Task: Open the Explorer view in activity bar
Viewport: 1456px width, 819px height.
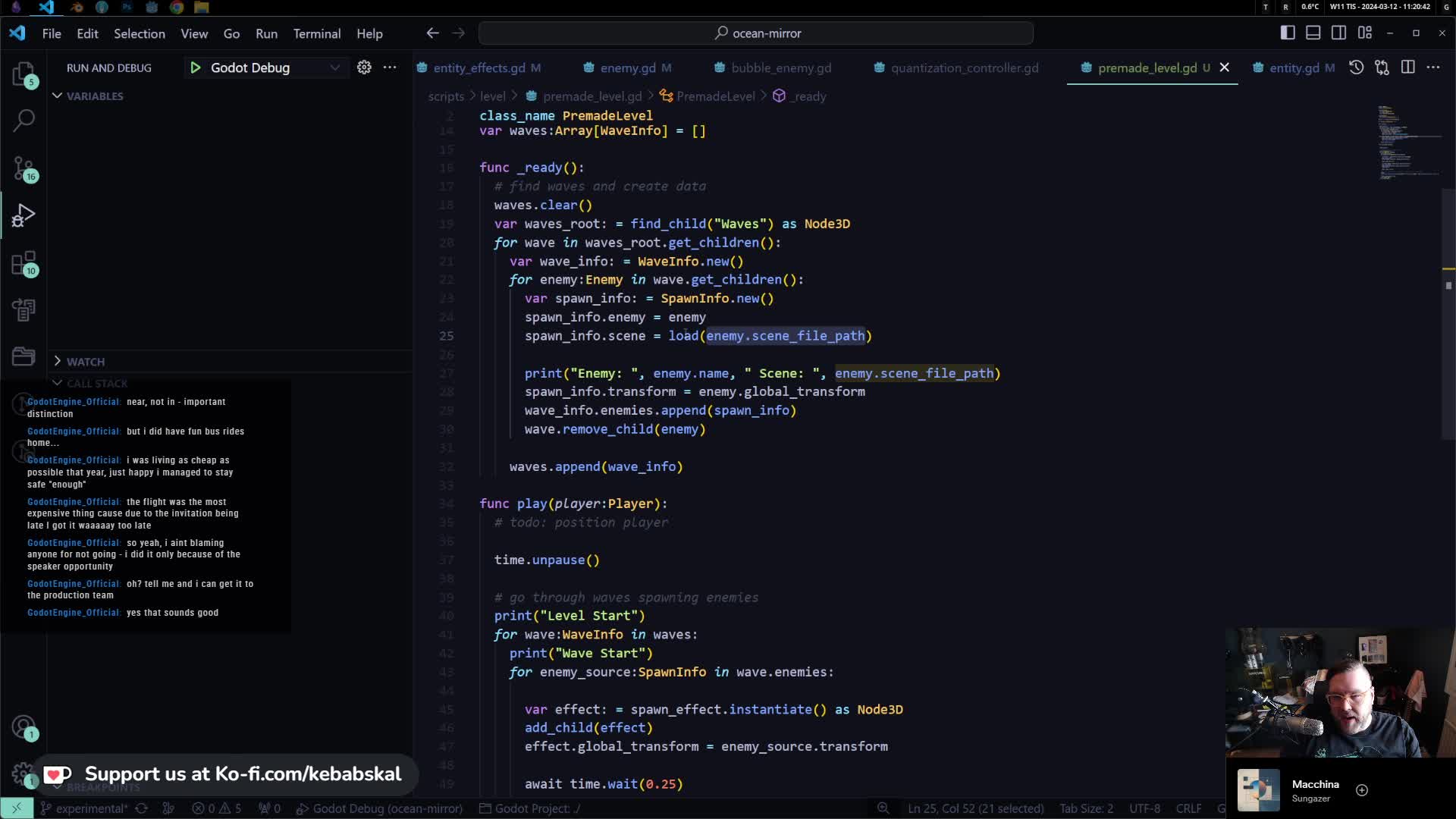Action: pos(24,74)
